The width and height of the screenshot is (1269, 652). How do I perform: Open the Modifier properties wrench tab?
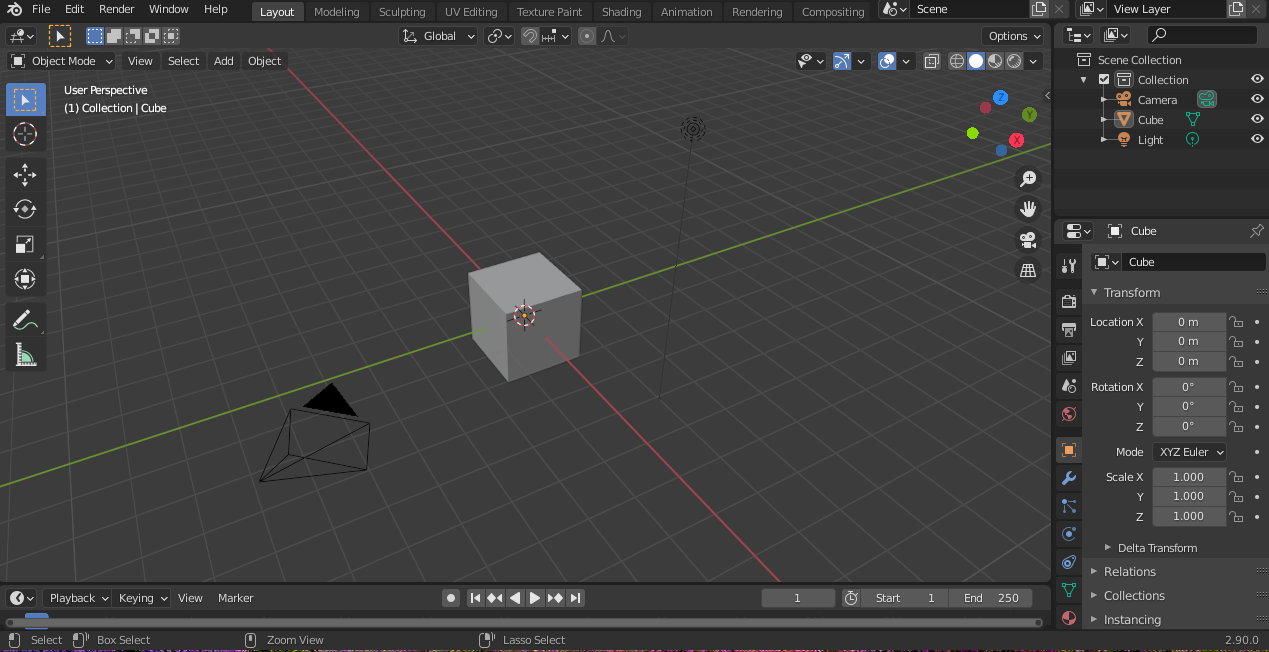coord(1068,478)
